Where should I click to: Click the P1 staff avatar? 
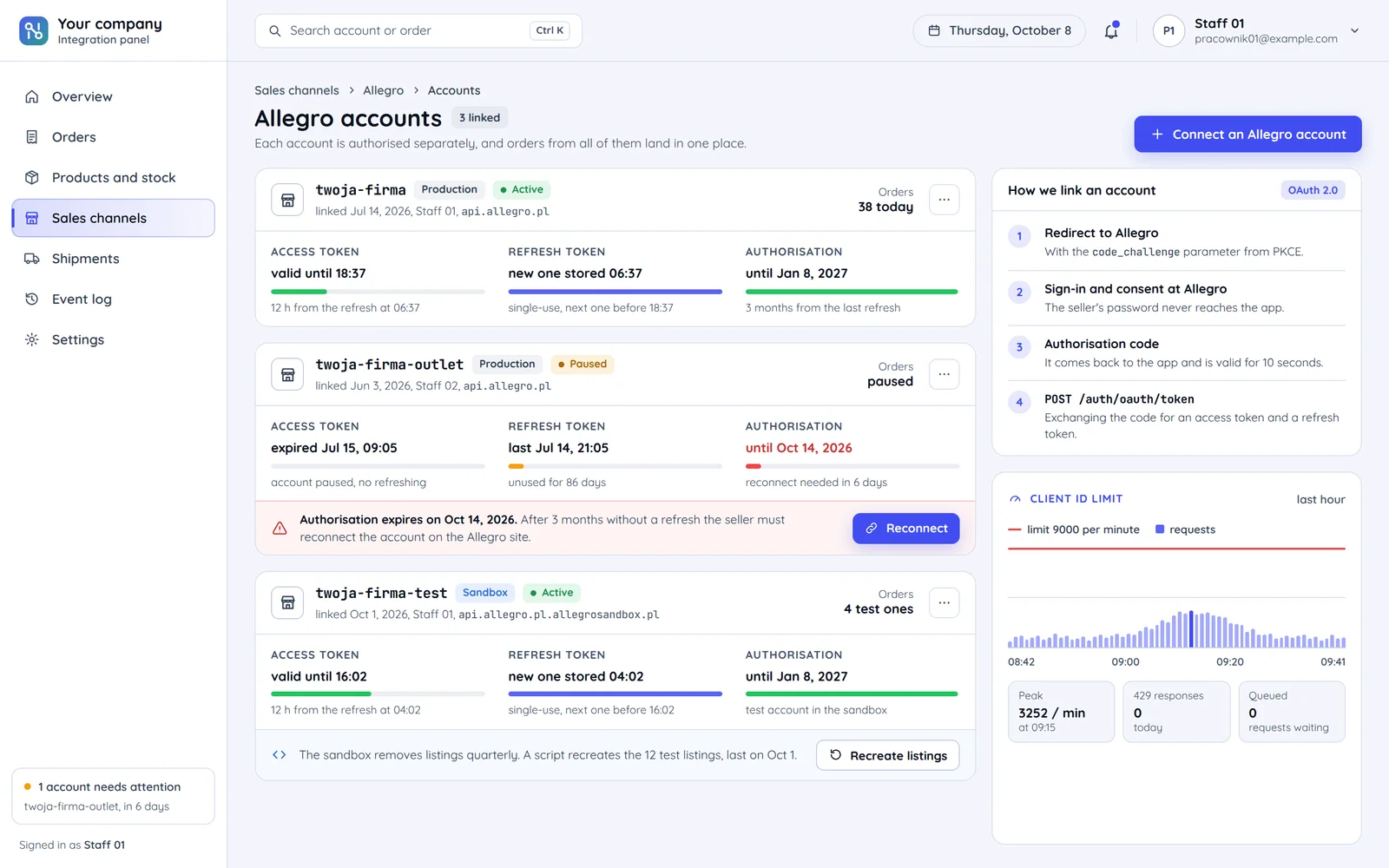point(1168,31)
